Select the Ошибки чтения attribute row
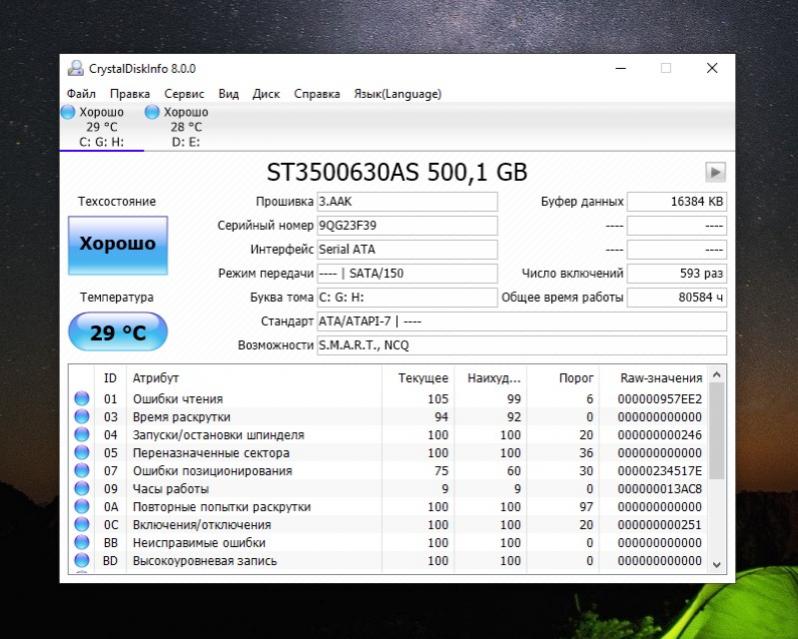This screenshot has height=639, width=798. [389, 398]
